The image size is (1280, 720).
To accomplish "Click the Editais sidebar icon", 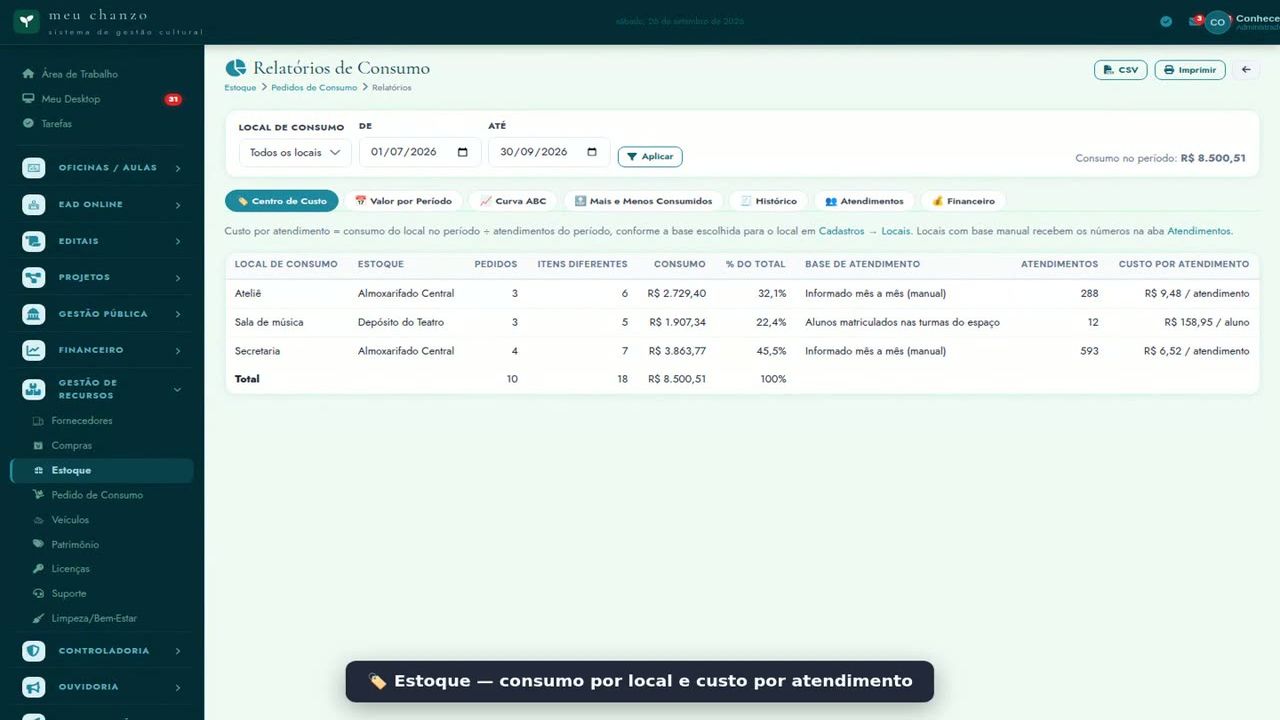I will (34, 241).
